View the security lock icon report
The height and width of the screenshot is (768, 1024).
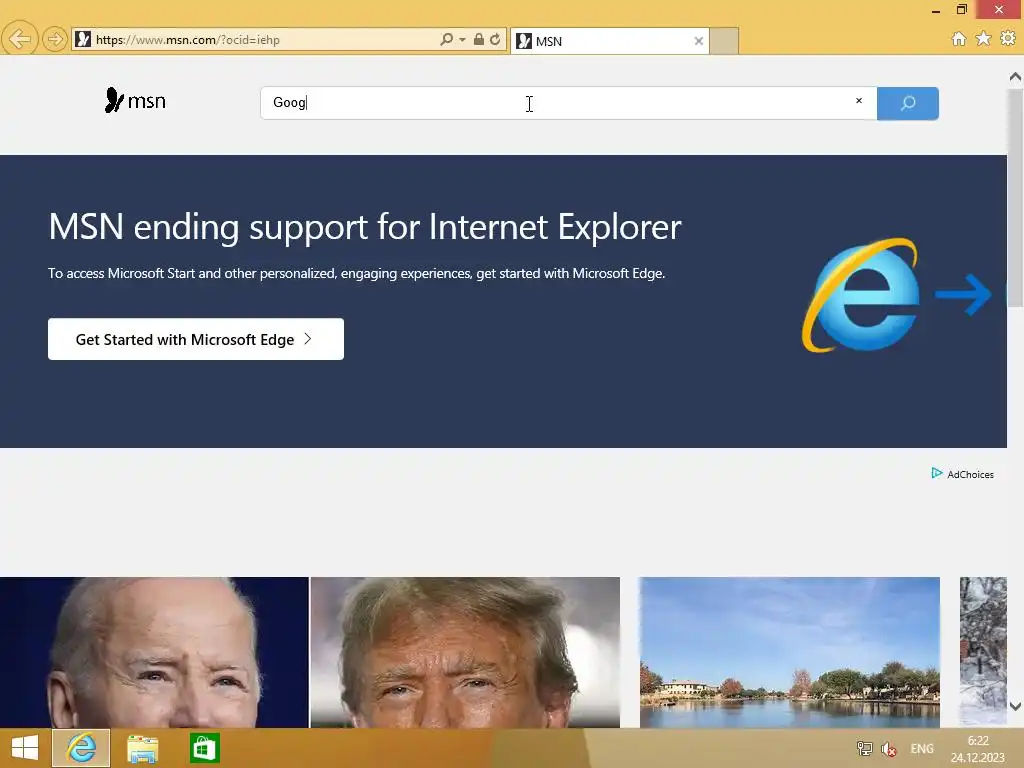click(x=479, y=39)
